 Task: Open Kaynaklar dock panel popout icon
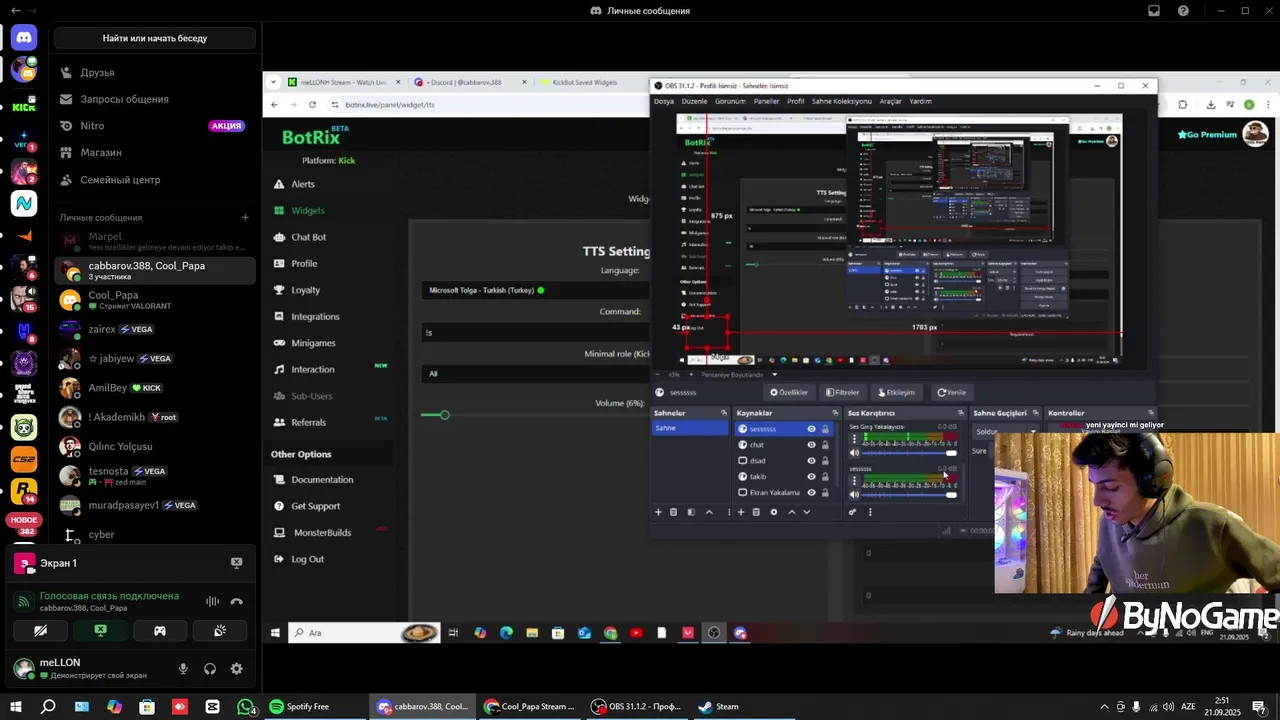tap(835, 413)
